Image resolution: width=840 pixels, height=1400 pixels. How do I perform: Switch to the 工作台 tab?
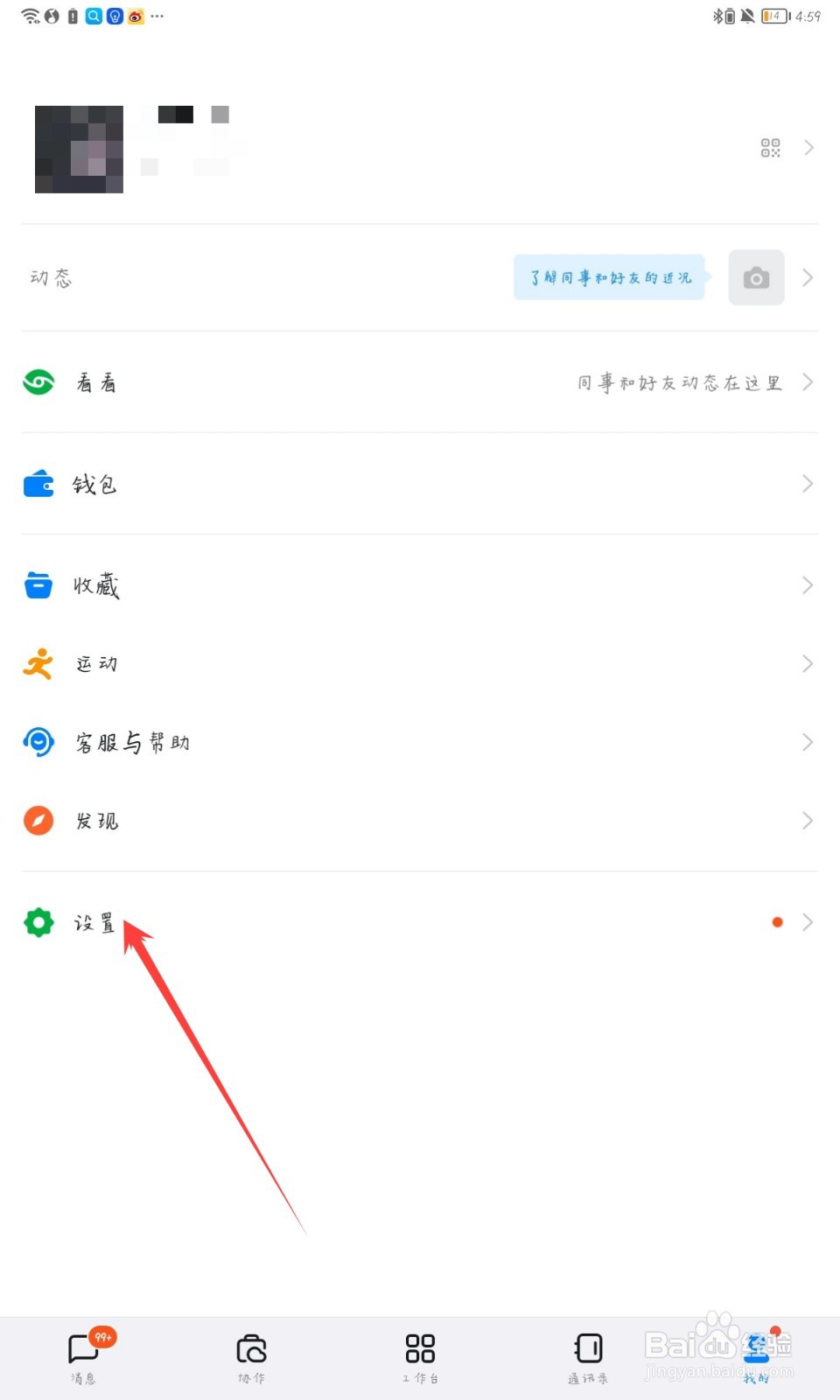[420, 1358]
